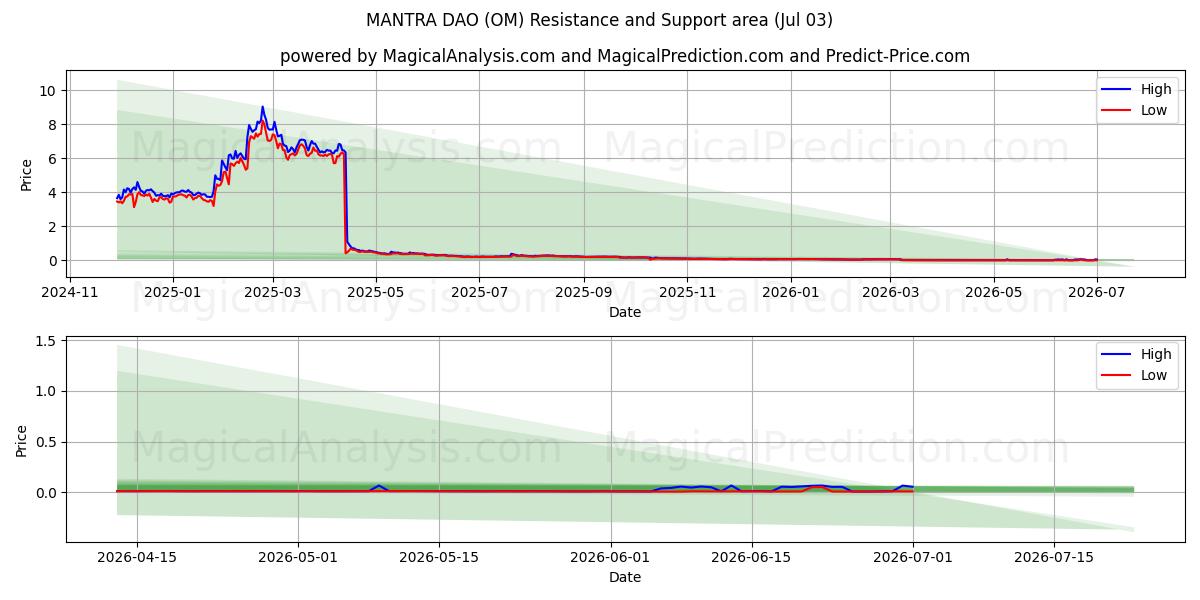The height and width of the screenshot is (600, 1200).
Task: Click the '2024-11' x-axis label
Action: [68, 293]
